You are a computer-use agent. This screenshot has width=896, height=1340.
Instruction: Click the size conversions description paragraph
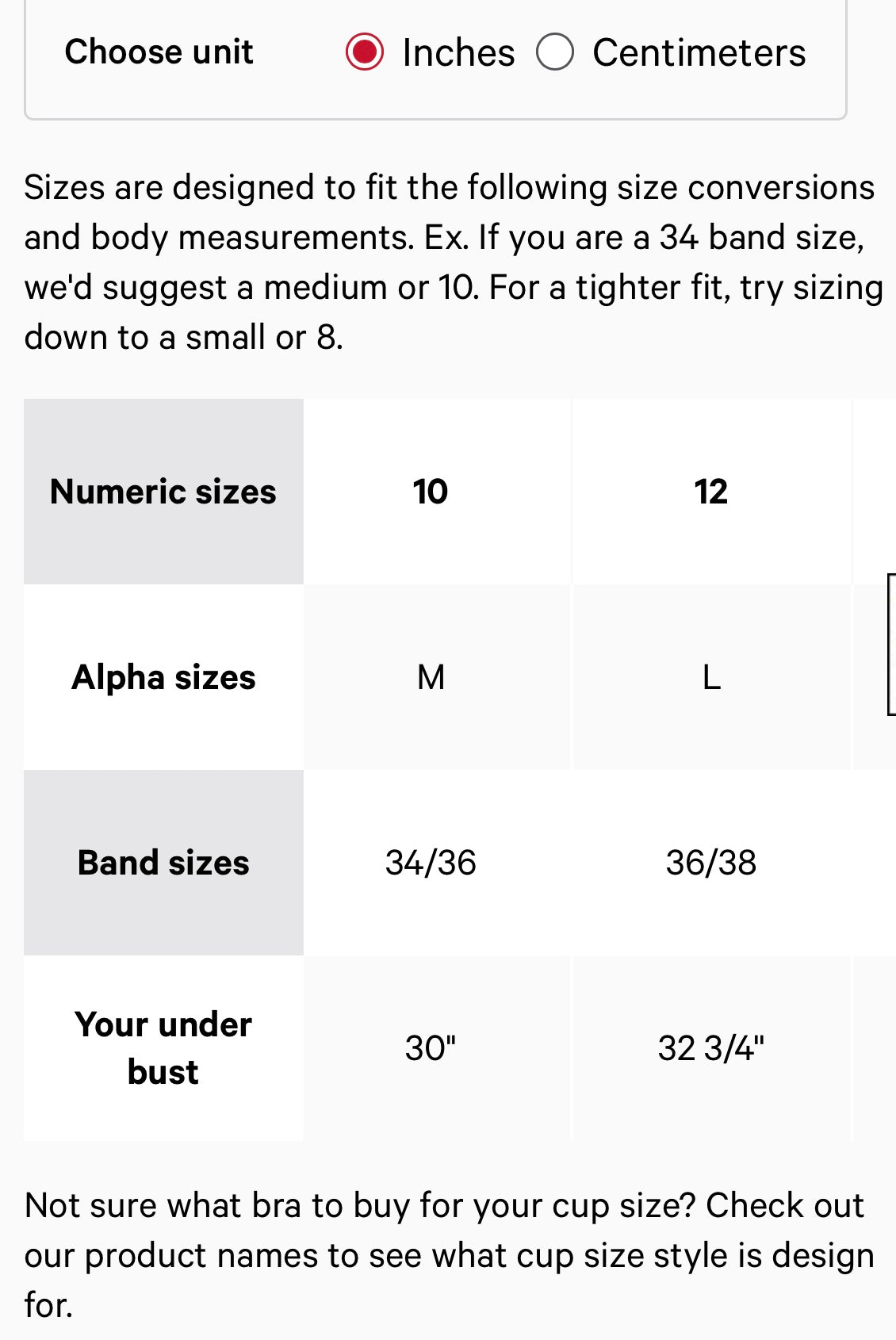pyautogui.click(x=454, y=262)
